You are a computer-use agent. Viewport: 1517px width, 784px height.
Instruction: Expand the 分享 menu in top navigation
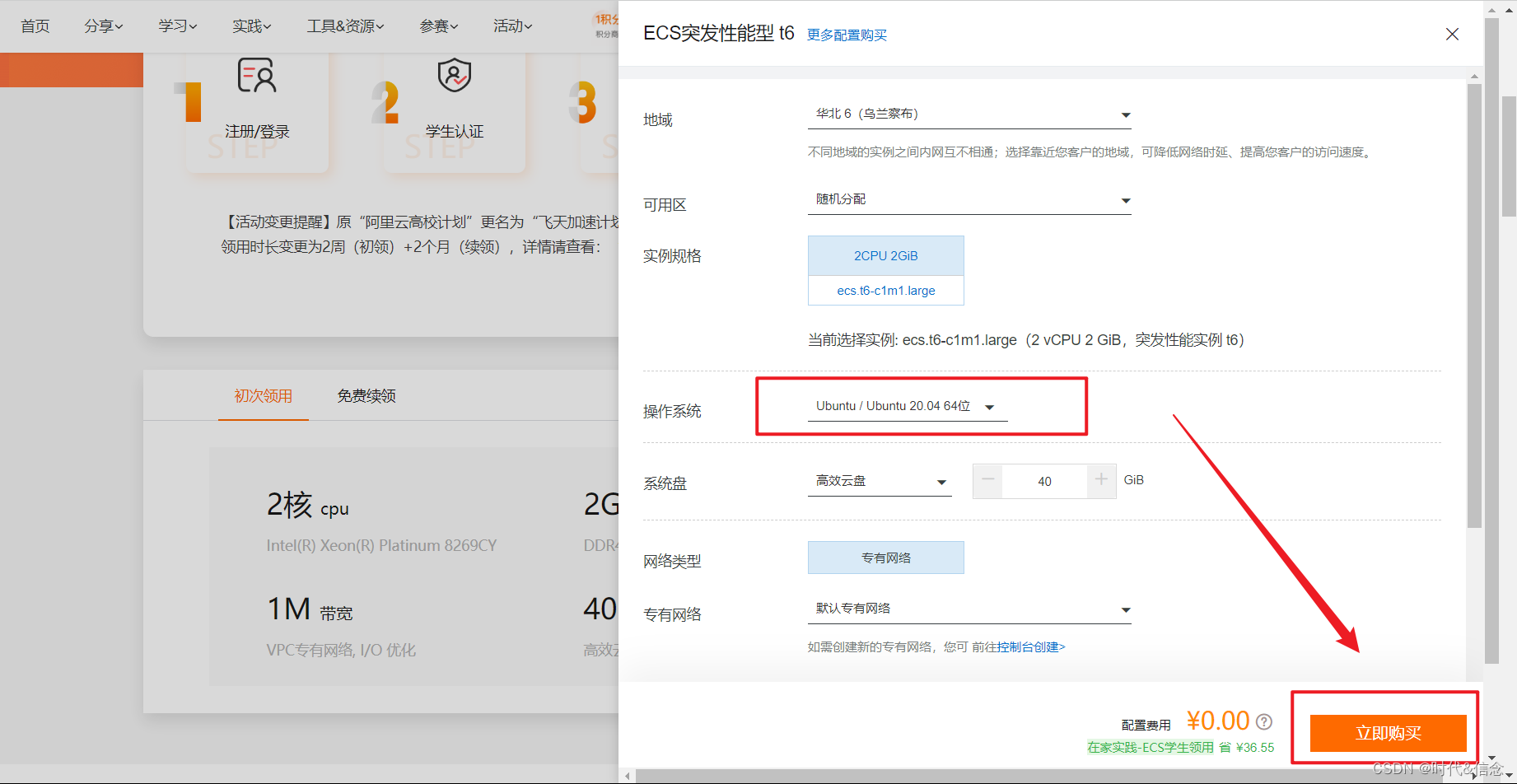[x=104, y=26]
